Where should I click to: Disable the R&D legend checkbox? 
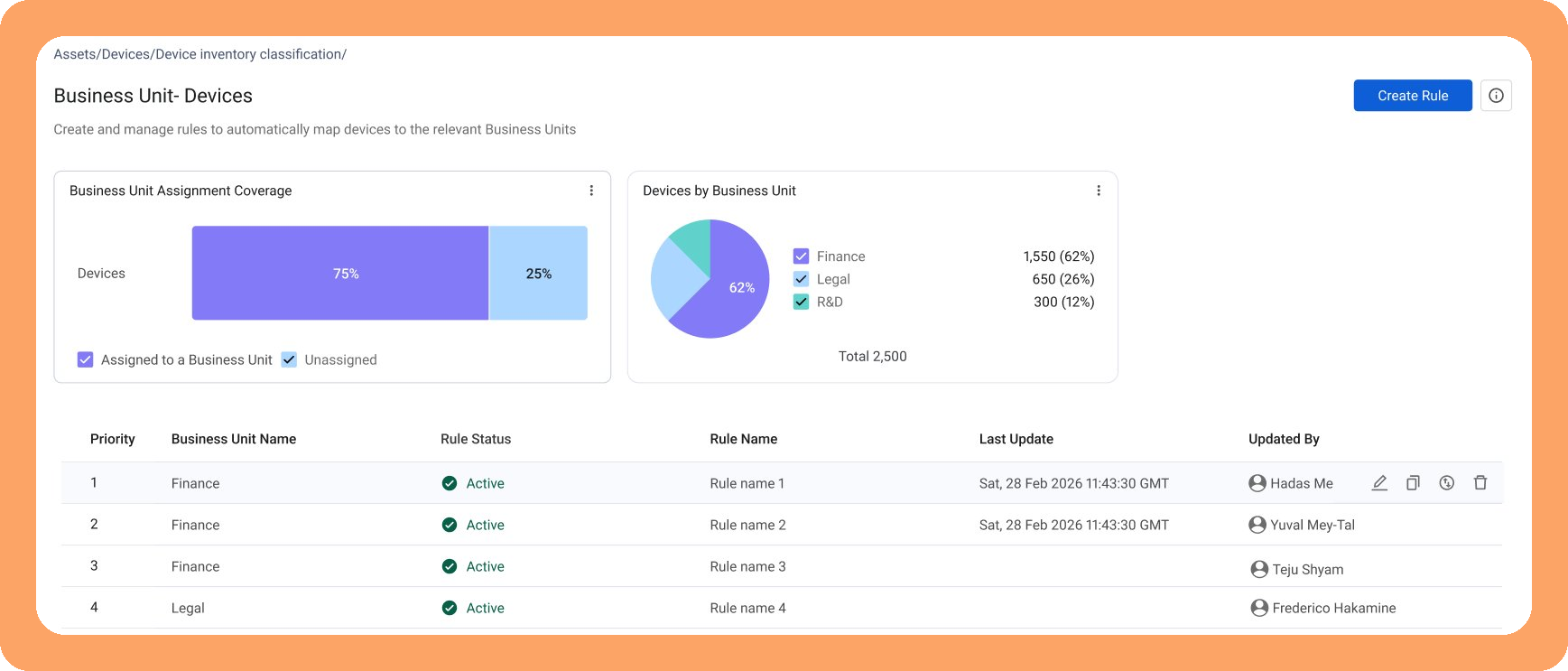801,302
